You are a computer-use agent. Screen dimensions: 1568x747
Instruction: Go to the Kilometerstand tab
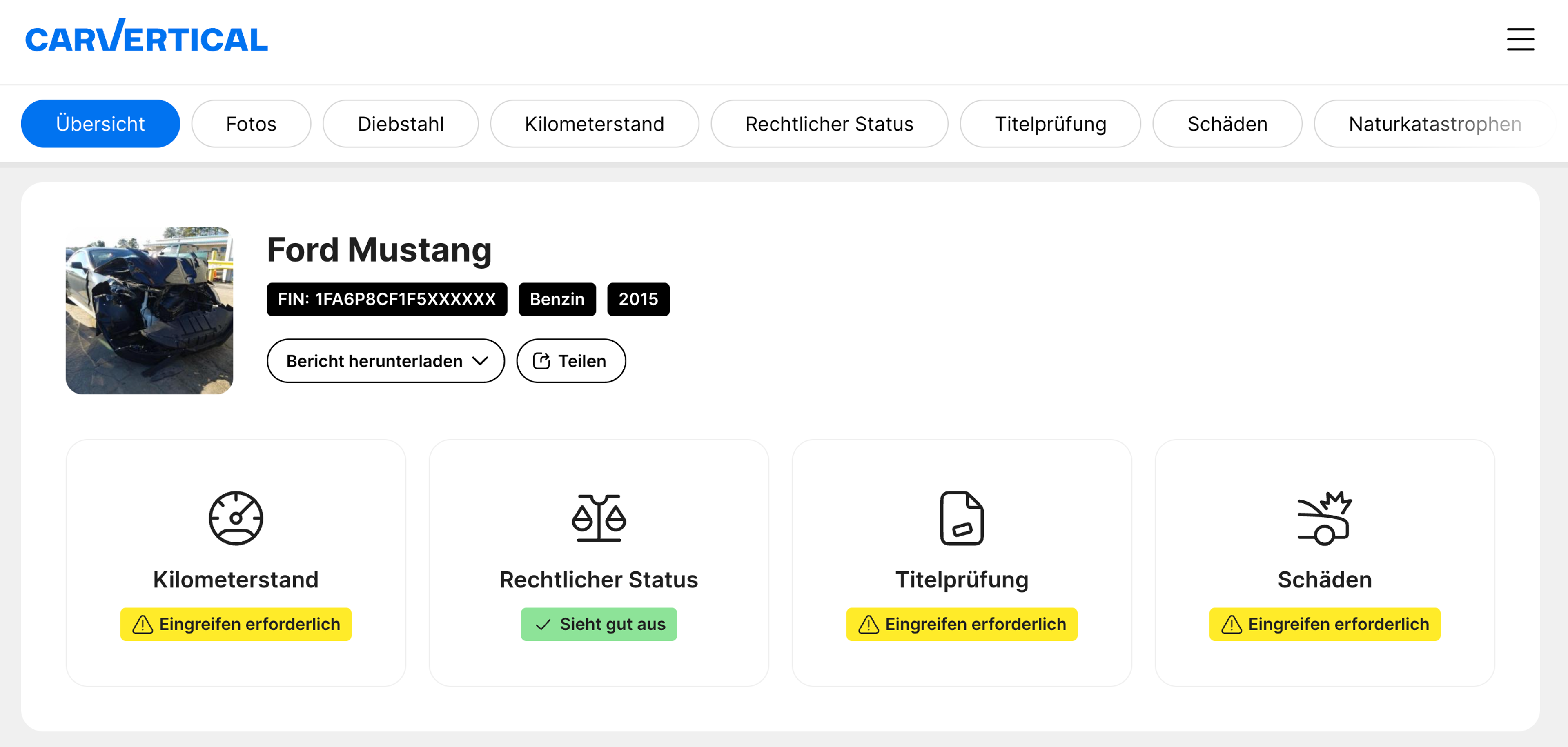point(595,124)
